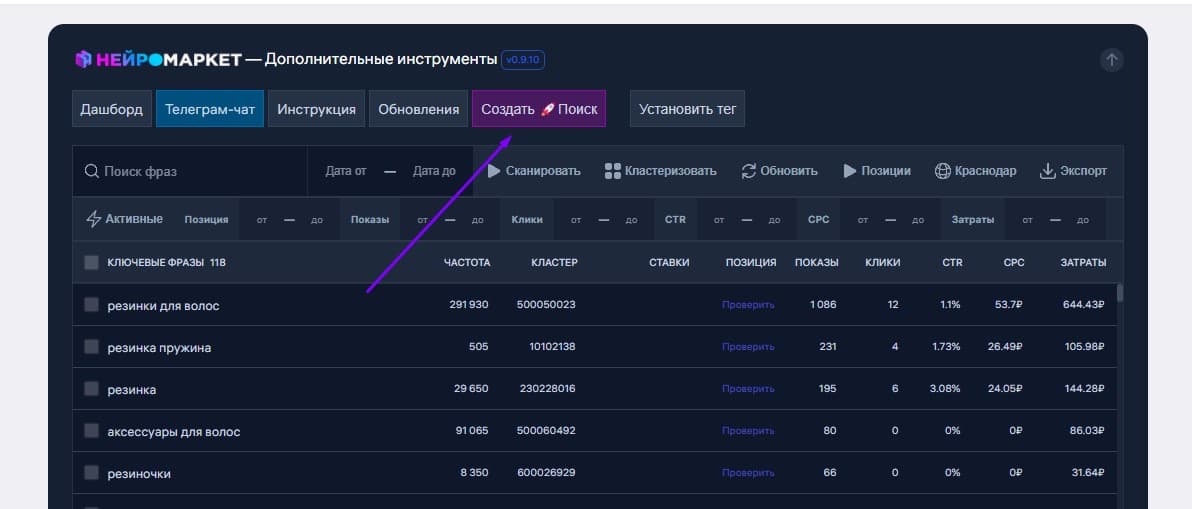Click cost value 644.43₽
This screenshot has height=509, width=1192.
pos(1083,305)
